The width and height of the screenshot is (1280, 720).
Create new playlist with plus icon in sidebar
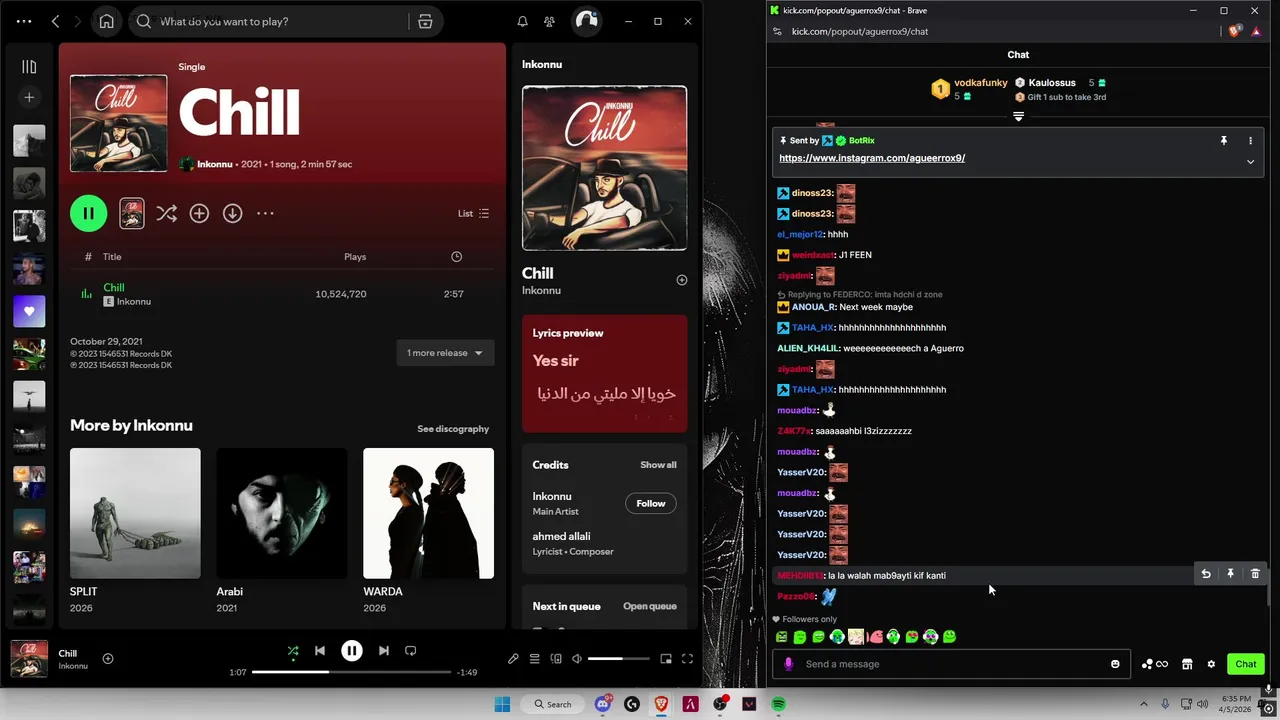[x=29, y=97]
